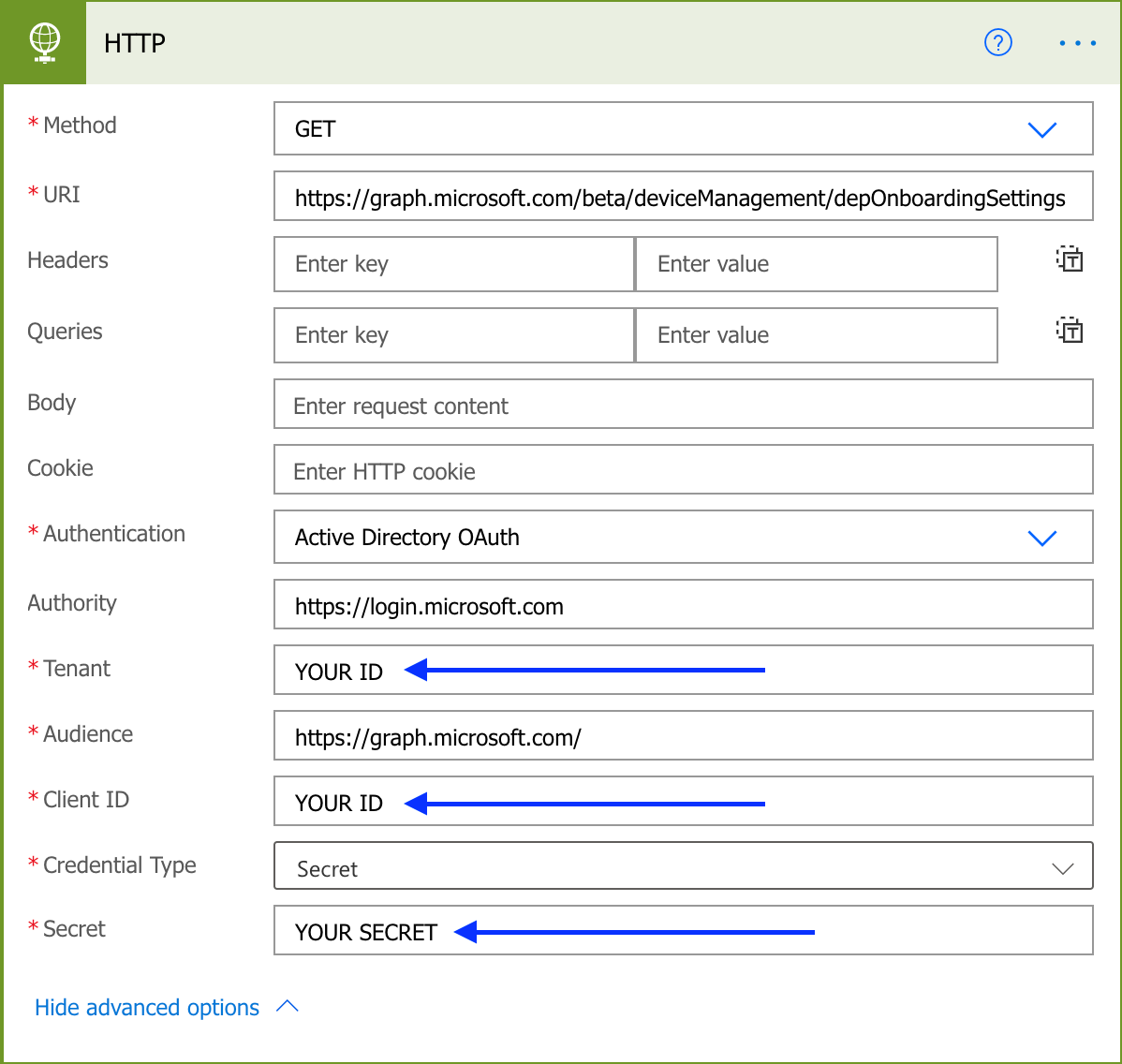Open the help question mark icon
This screenshot has width=1122, height=1064.
pyautogui.click(x=998, y=43)
